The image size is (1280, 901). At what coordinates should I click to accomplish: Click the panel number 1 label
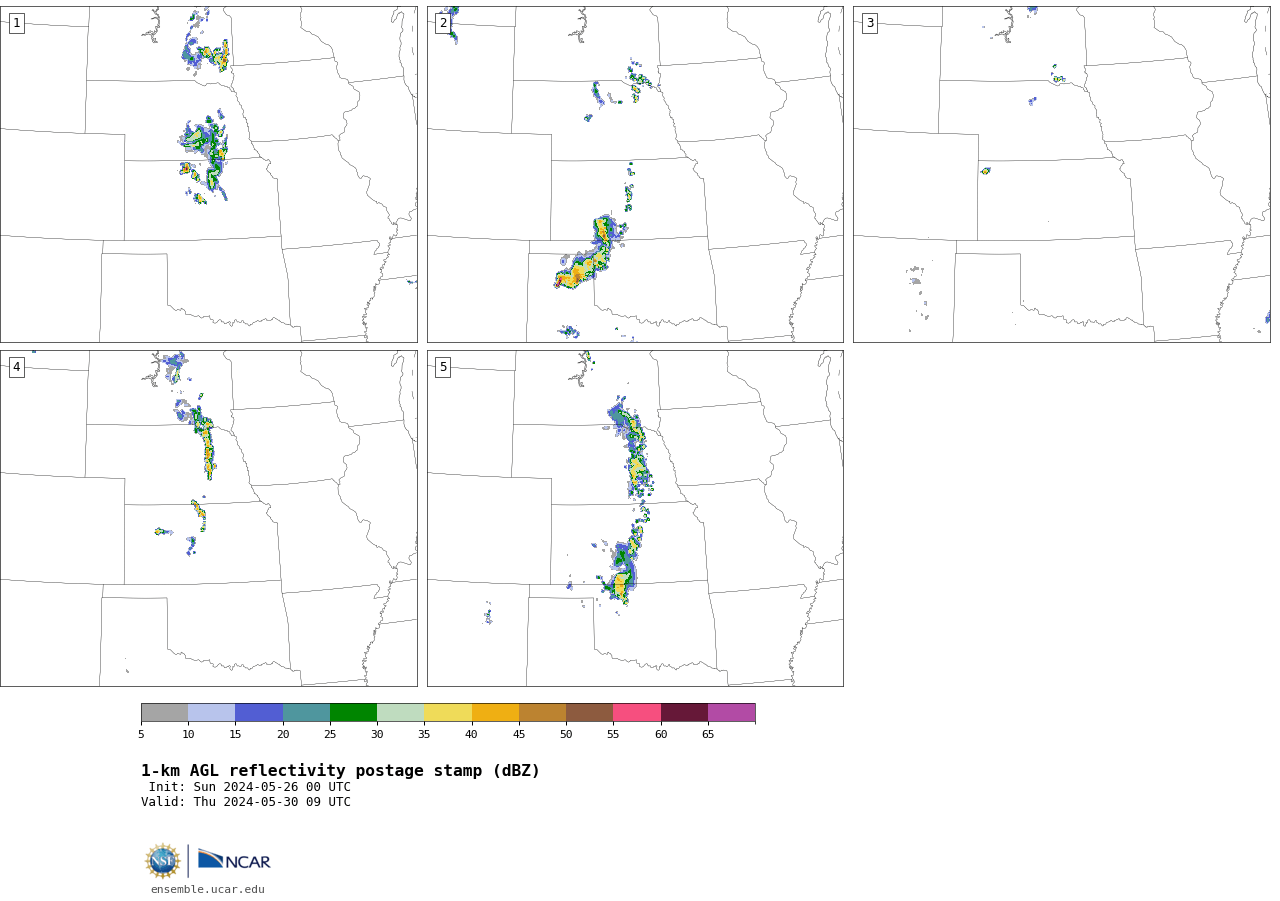click(16, 23)
